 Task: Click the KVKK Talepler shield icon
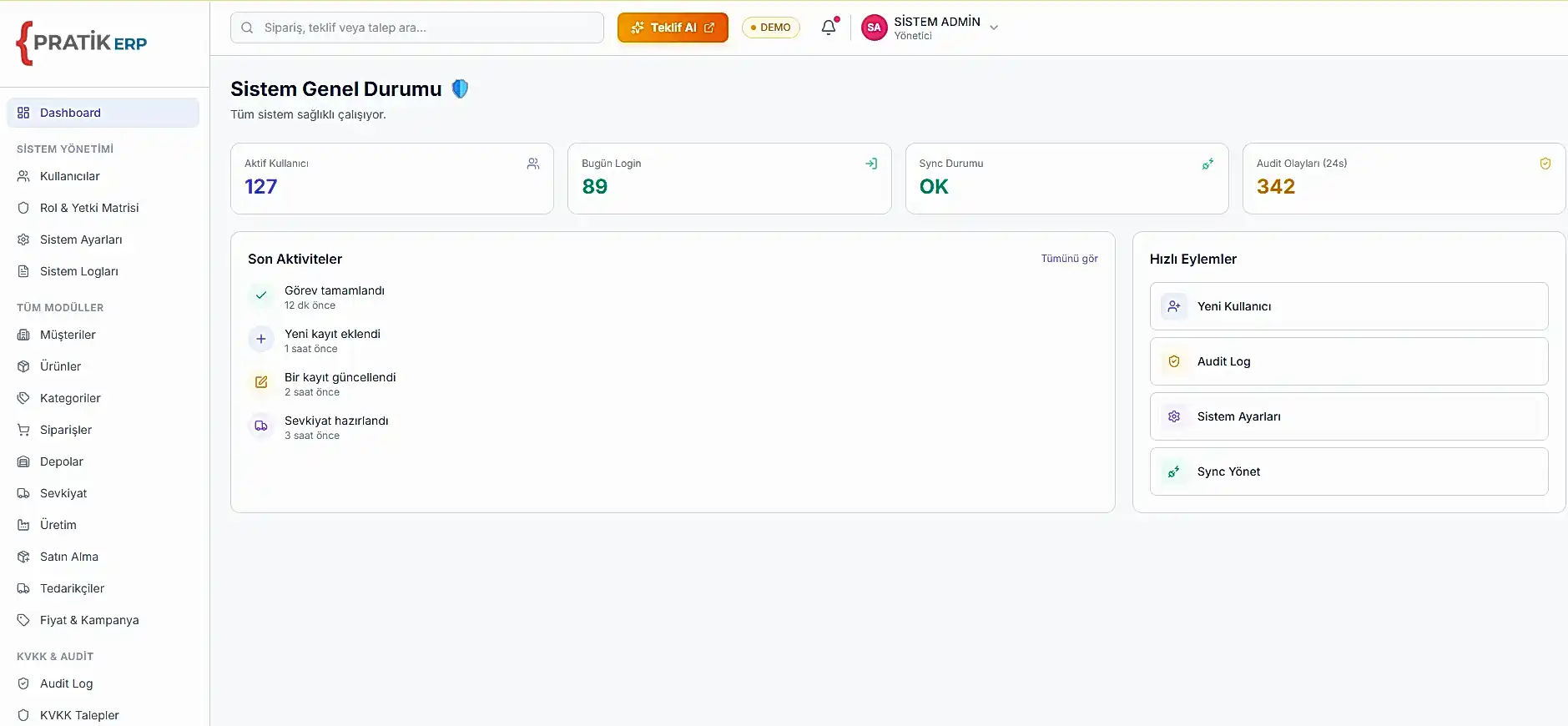pyautogui.click(x=23, y=715)
